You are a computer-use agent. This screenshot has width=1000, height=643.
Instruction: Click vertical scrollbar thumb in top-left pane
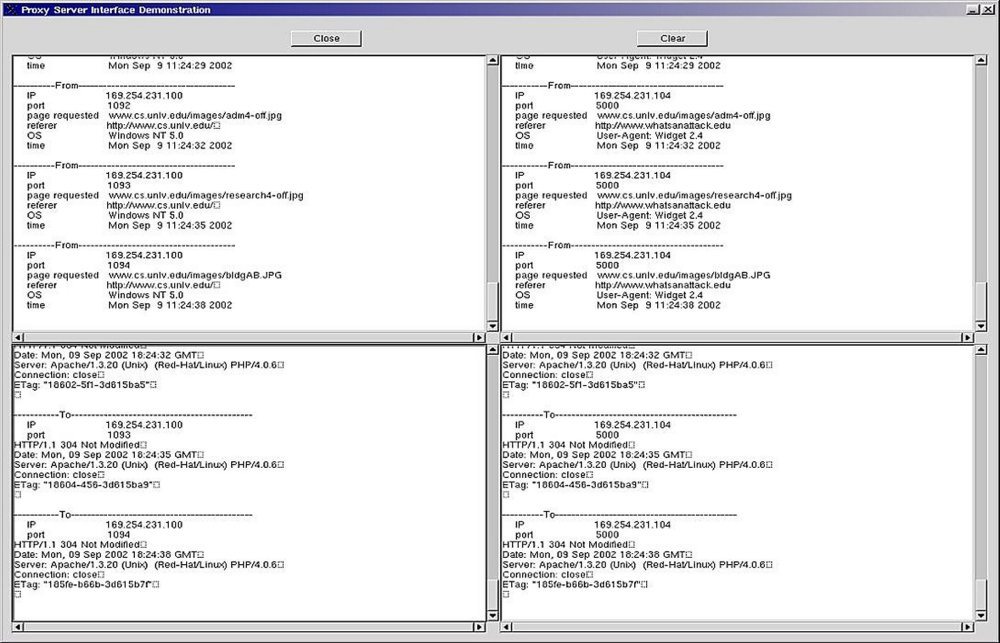click(x=491, y=300)
